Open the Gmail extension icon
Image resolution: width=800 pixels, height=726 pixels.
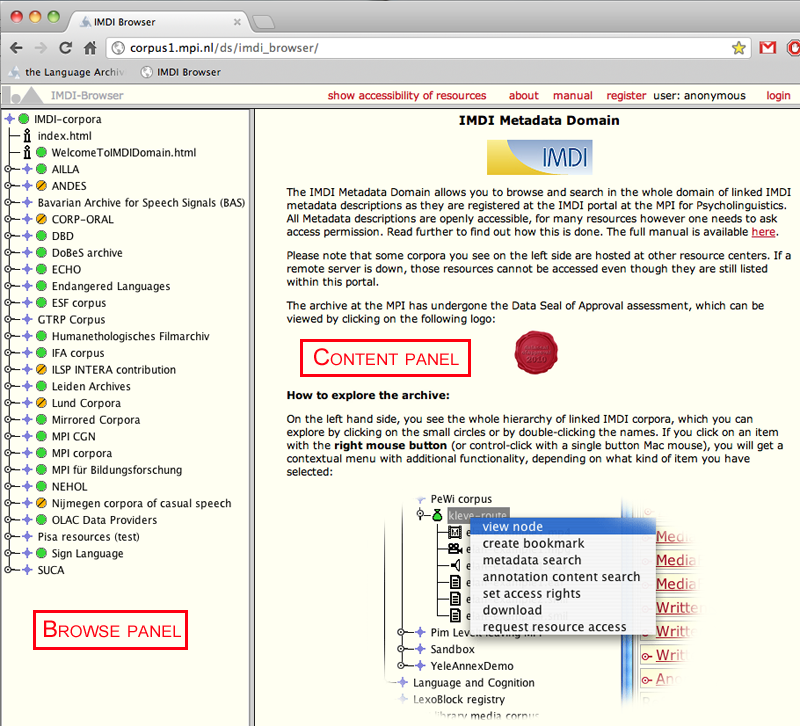tap(767, 48)
